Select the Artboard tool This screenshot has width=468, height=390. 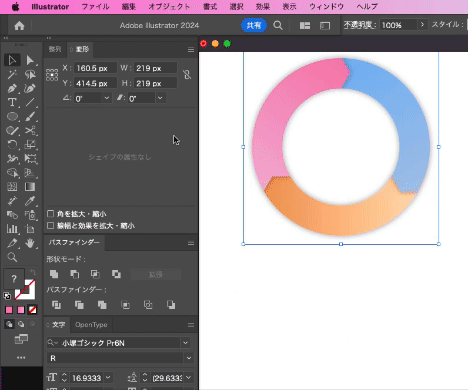[30, 229]
